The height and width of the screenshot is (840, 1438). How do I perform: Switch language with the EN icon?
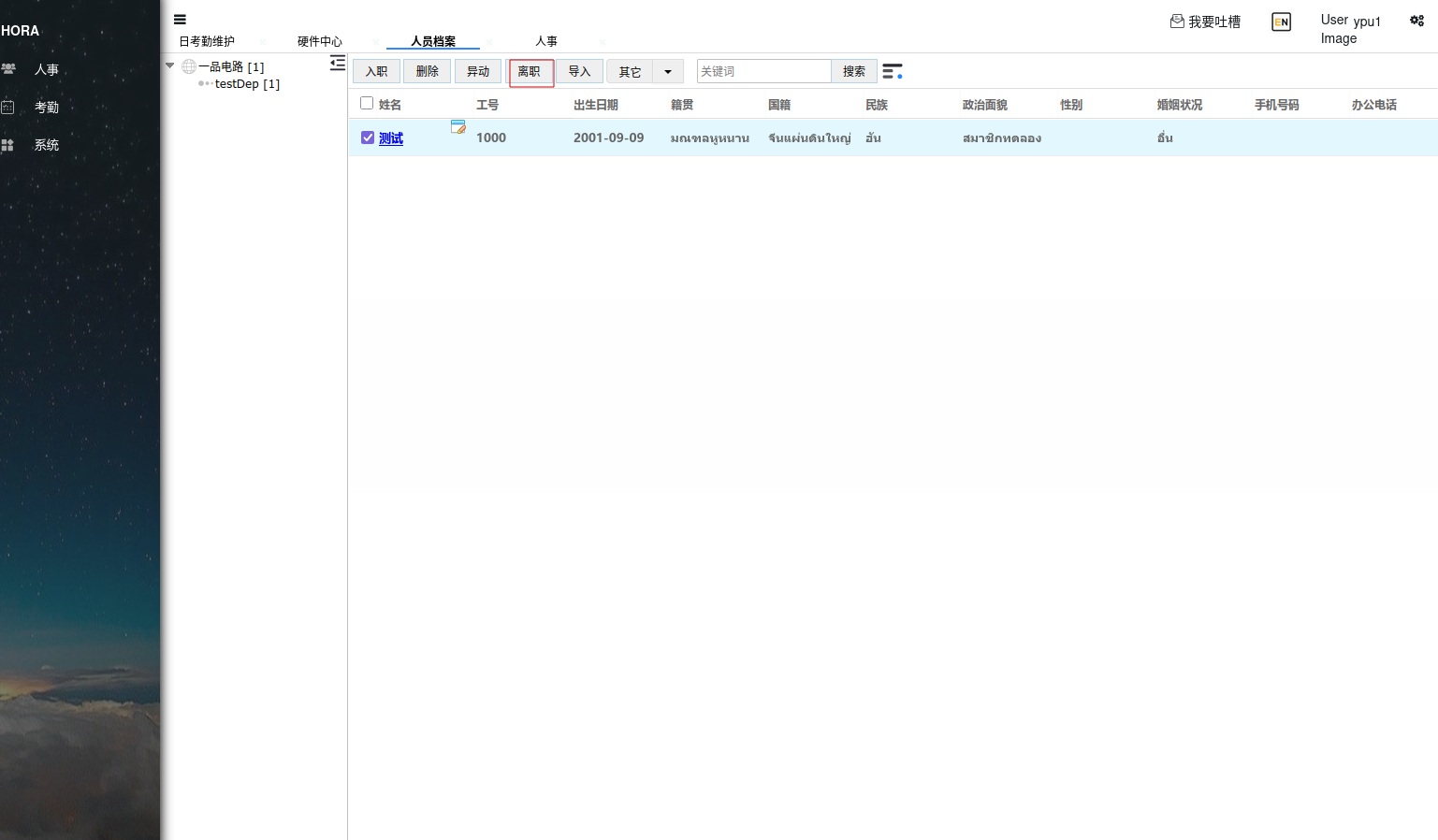(x=1281, y=22)
